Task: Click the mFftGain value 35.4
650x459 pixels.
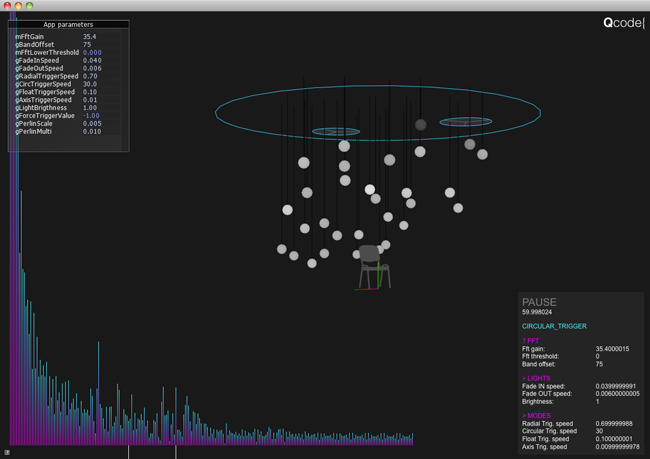Action: (x=89, y=37)
